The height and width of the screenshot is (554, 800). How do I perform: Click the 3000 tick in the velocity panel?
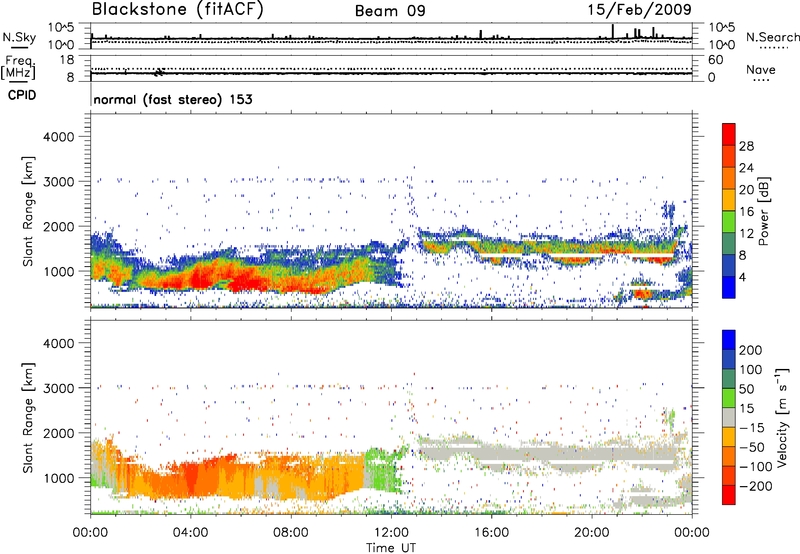(58, 388)
